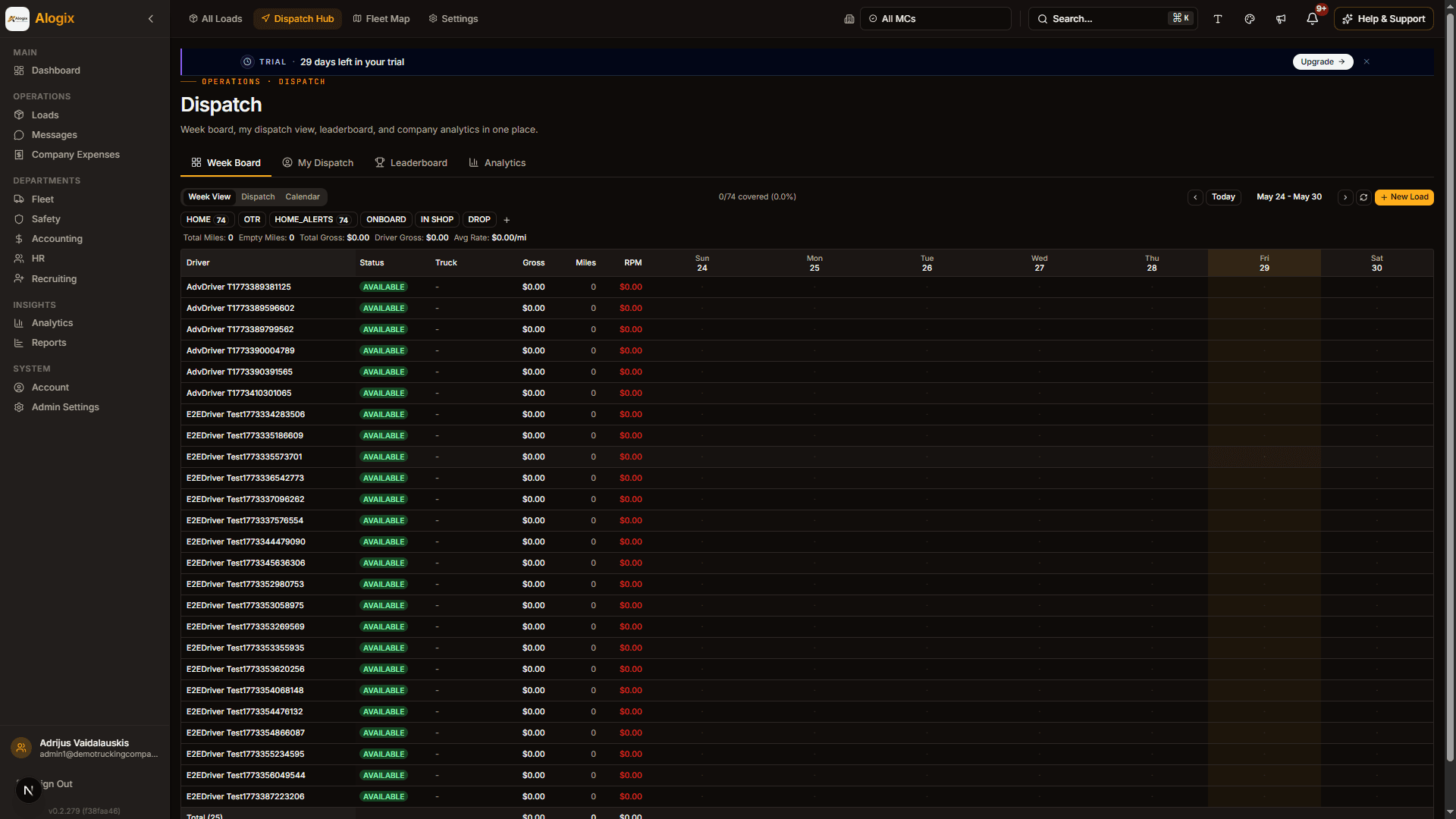Filter by OTR status chip
The height and width of the screenshot is (819, 1456).
click(252, 220)
